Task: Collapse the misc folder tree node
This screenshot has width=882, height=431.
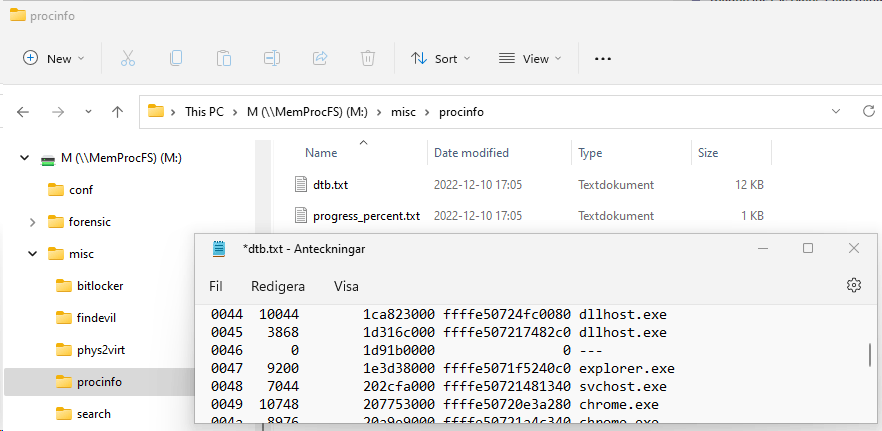Action: click(x=32, y=254)
